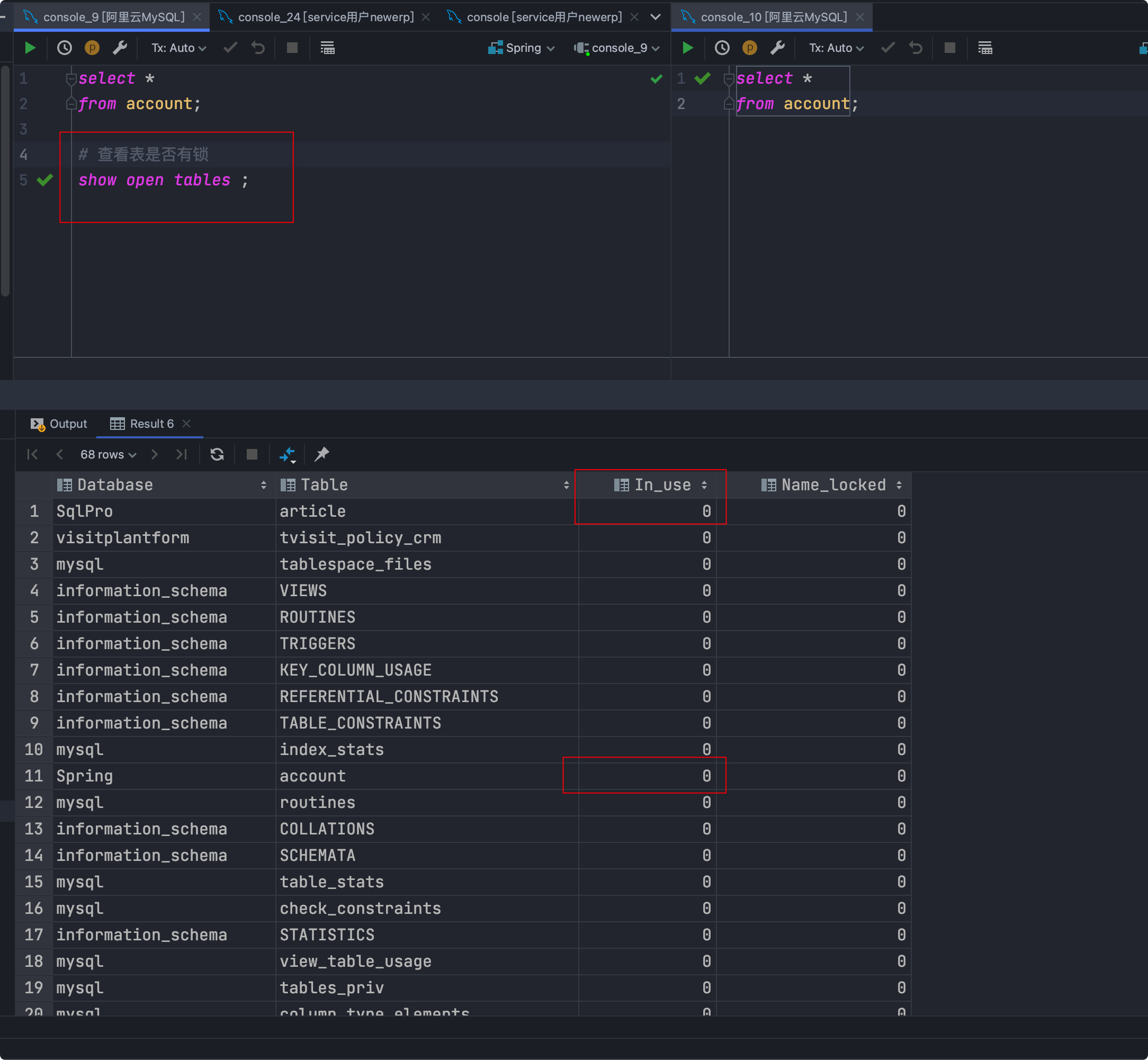This screenshot has width=1148, height=1060.
Task: Pin the Result 6 tab
Action: tap(321, 454)
